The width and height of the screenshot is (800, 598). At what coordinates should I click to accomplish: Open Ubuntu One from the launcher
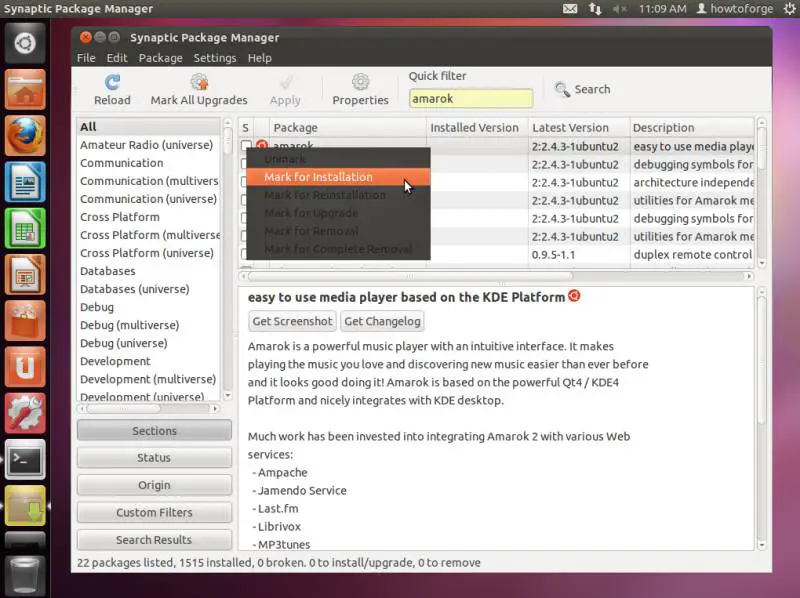(x=25, y=367)
